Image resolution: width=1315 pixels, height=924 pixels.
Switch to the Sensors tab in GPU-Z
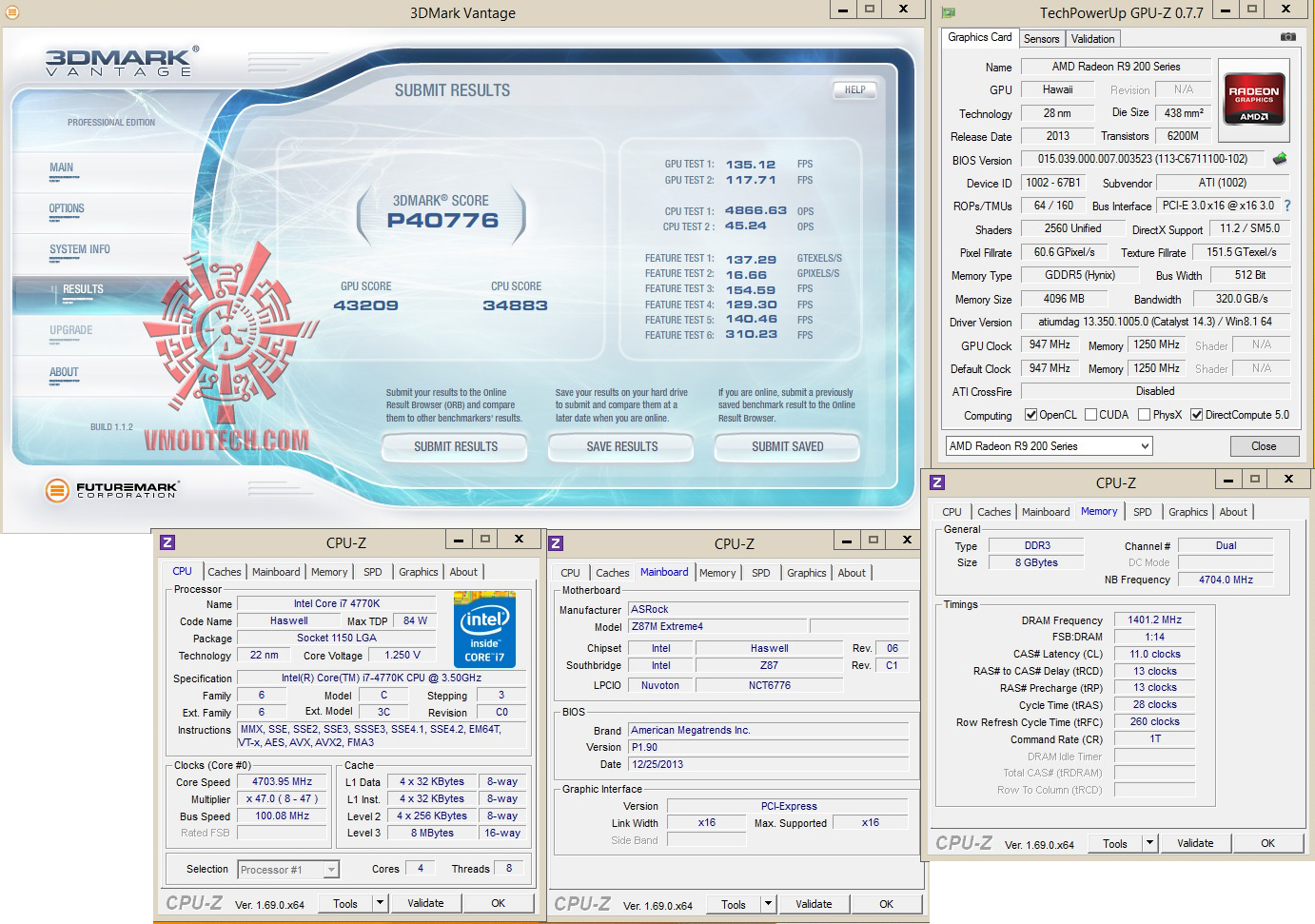(x=1041, y=39)
